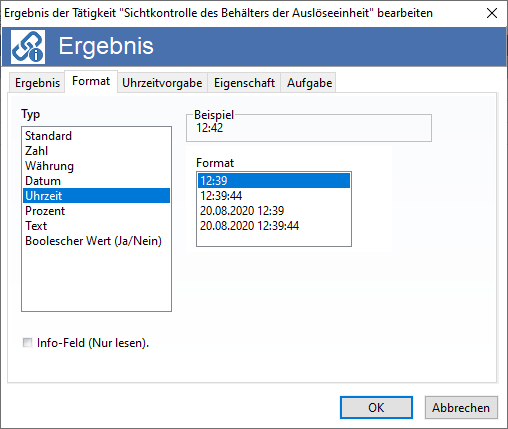Select format 20.08.2020 12:39
The width and height of the screenshot is (508, 429).
click(x=274, y=211)
